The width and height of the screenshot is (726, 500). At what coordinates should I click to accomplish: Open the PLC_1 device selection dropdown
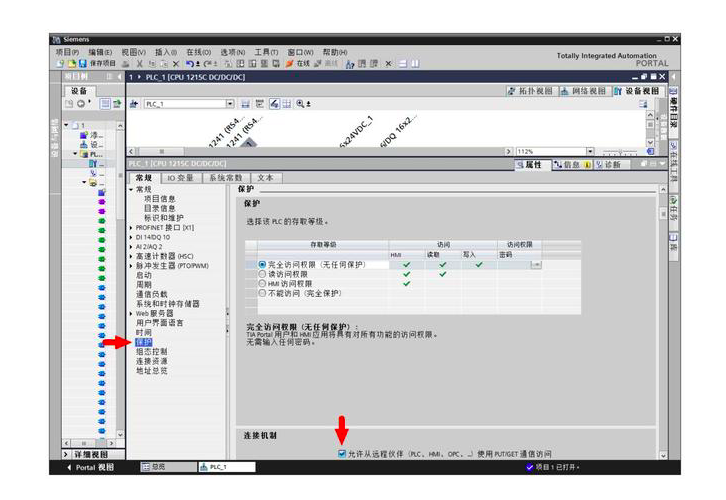click(x=230, y=104)
